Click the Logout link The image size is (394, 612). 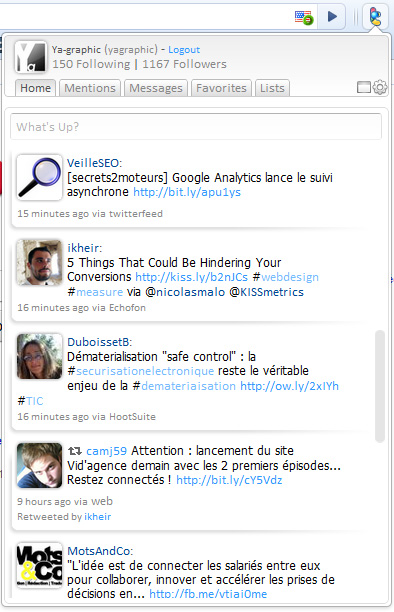click(184, 50)
